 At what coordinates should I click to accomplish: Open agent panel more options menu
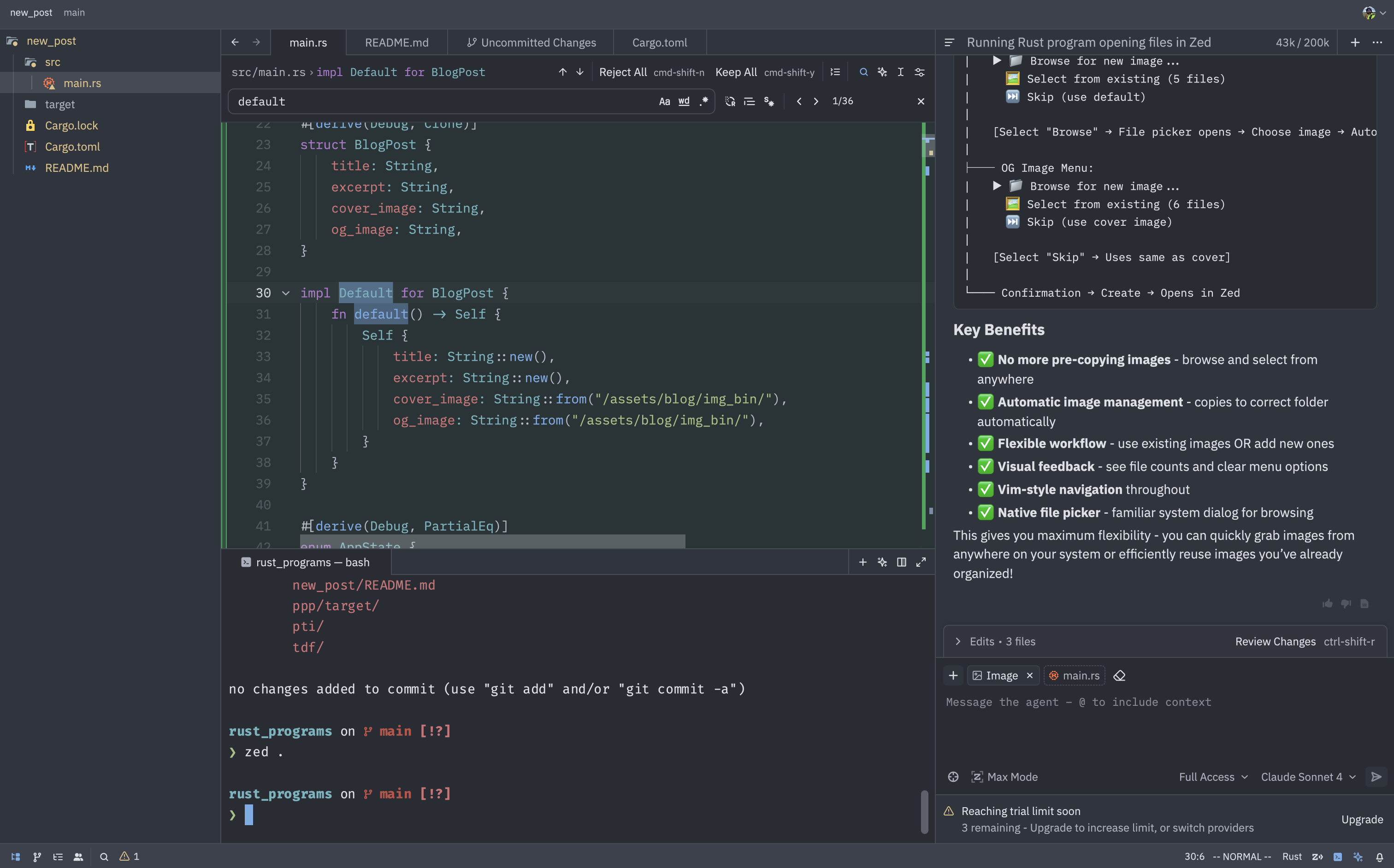pyautogui.click(x=1377, y=42)
